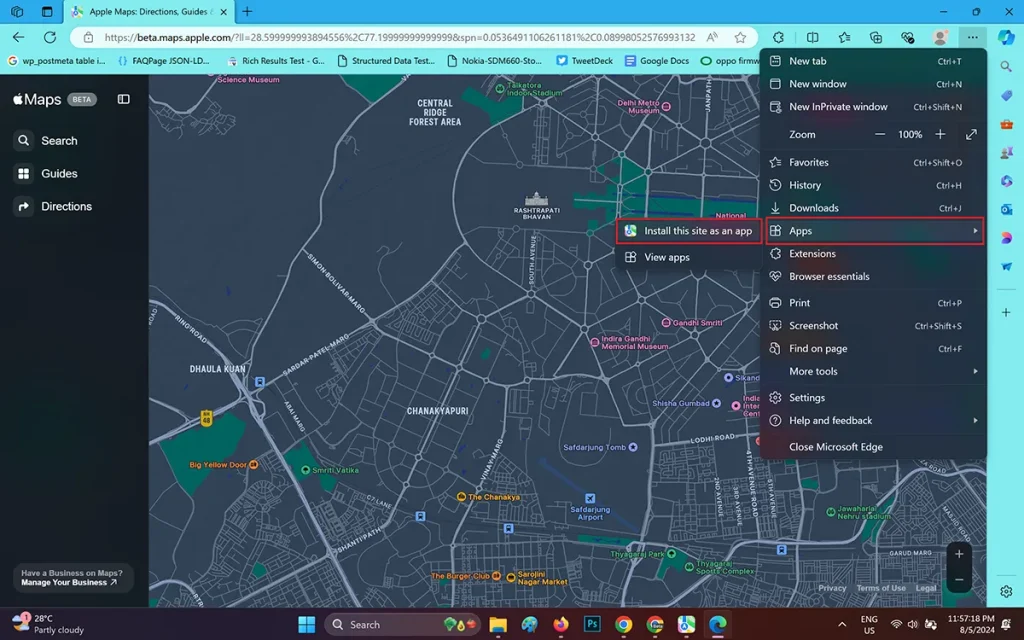
Task: Open Photoshop from the taskbar
Action: click(x=592, y=624)
